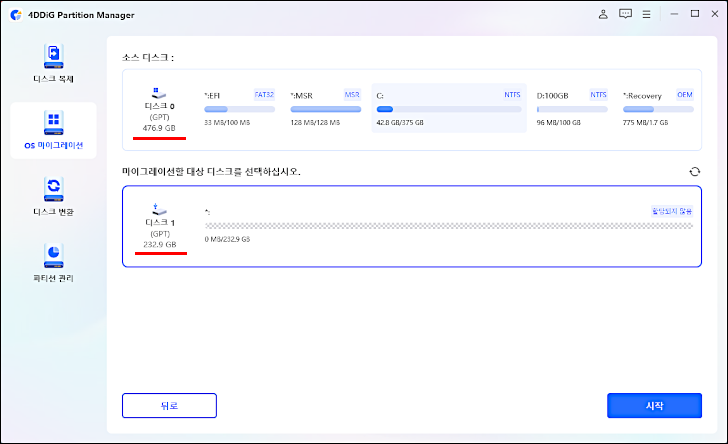
Task: Close the Partition Manager window
Action: pos(715,14)
